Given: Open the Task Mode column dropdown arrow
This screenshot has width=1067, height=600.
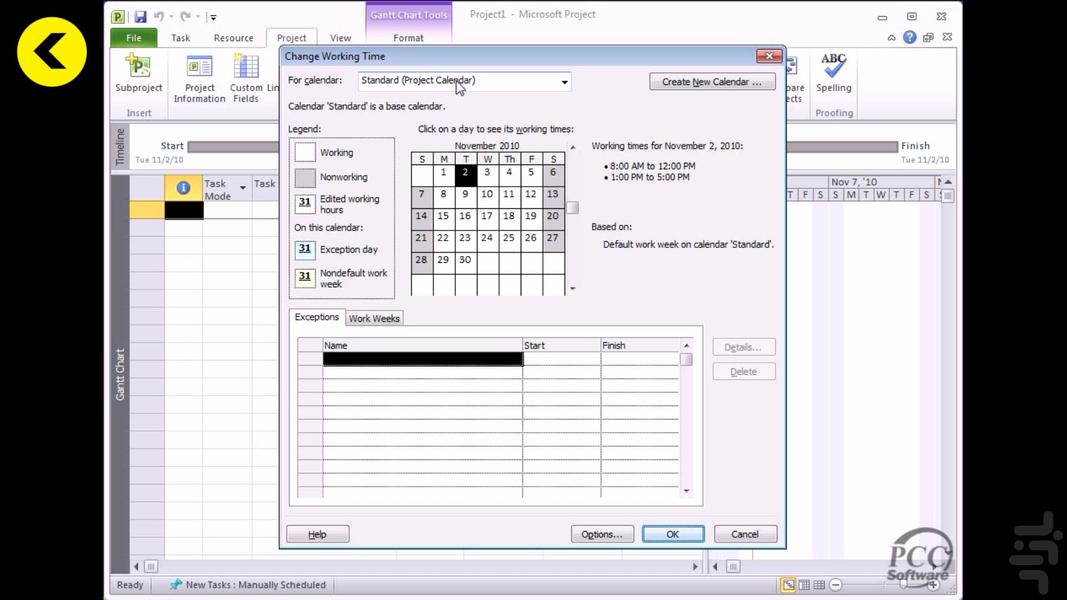Looking at the screenshot, I should pos(242,188).
